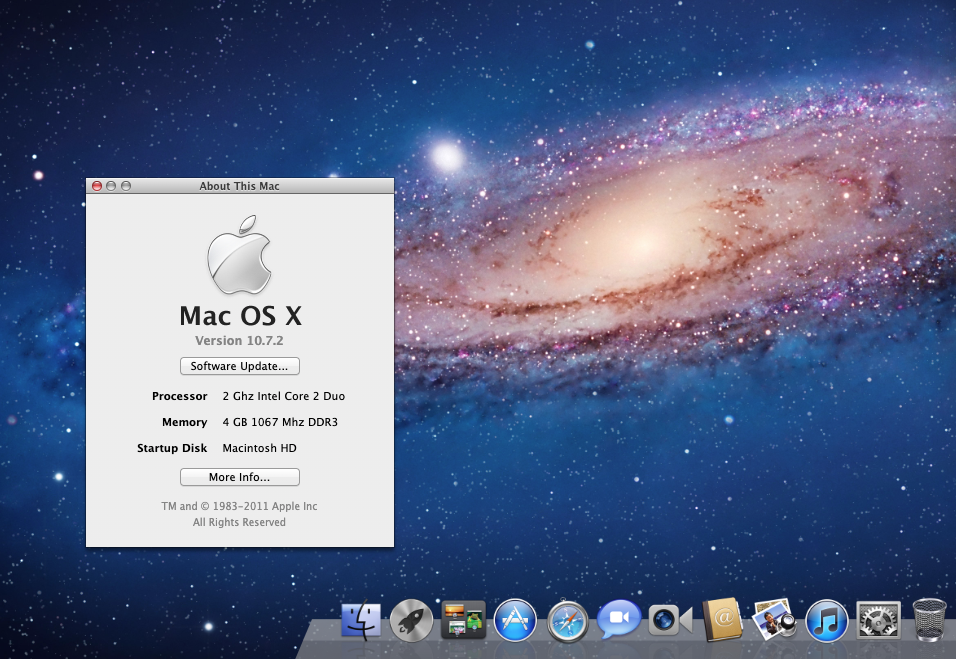
Task: Click '4 GB 1067 Mhz DDR3' value
Action: tap(280, 422)
